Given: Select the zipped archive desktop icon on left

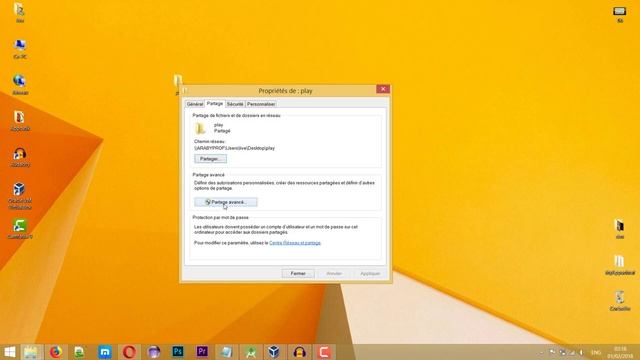Looking at the screenshot, I should [20, 121].
